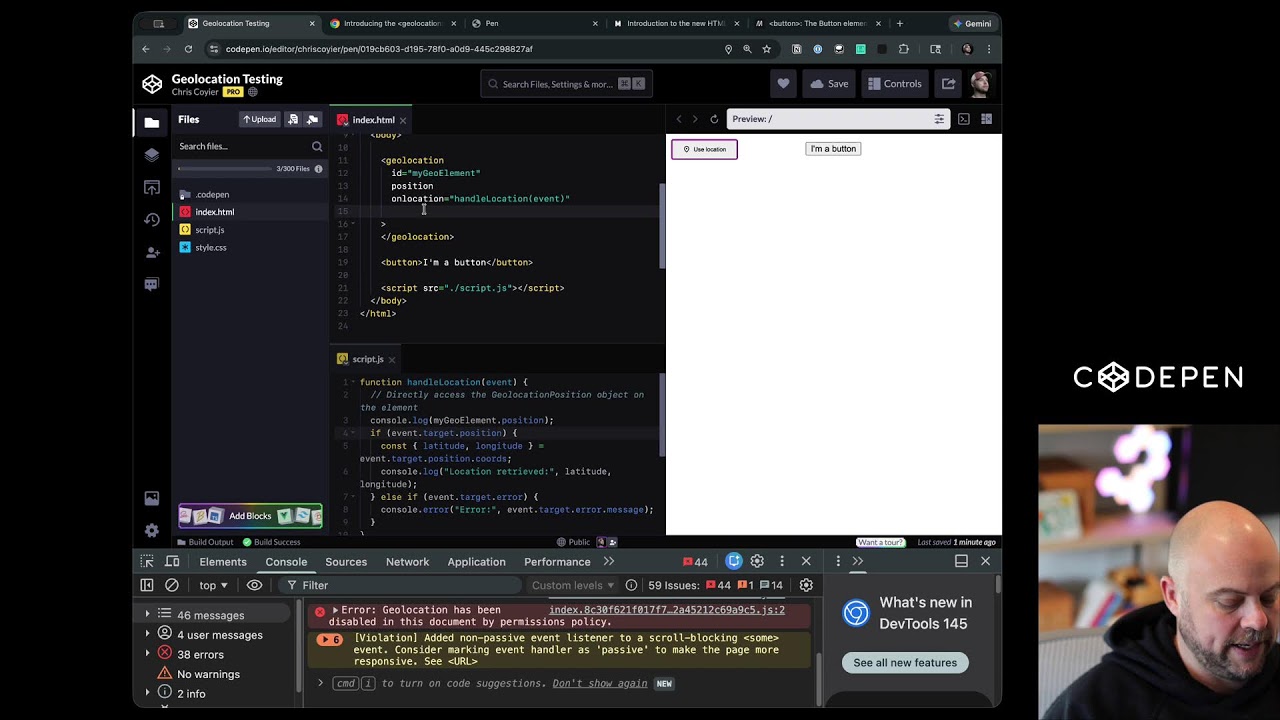Expand the 38 errors group

147,654
